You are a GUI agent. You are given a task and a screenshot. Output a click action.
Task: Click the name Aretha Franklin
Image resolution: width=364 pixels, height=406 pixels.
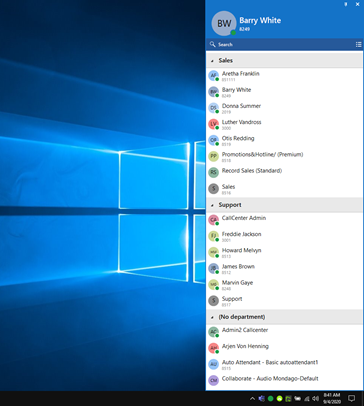[x=241, y=74]
